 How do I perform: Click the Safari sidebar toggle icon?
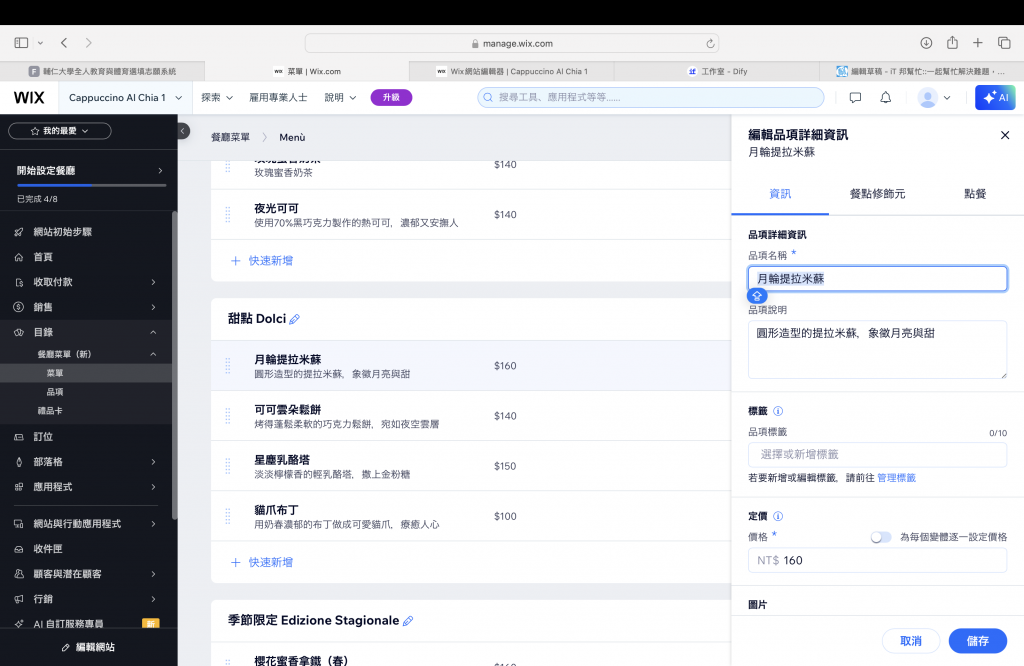tap(22, 43)
